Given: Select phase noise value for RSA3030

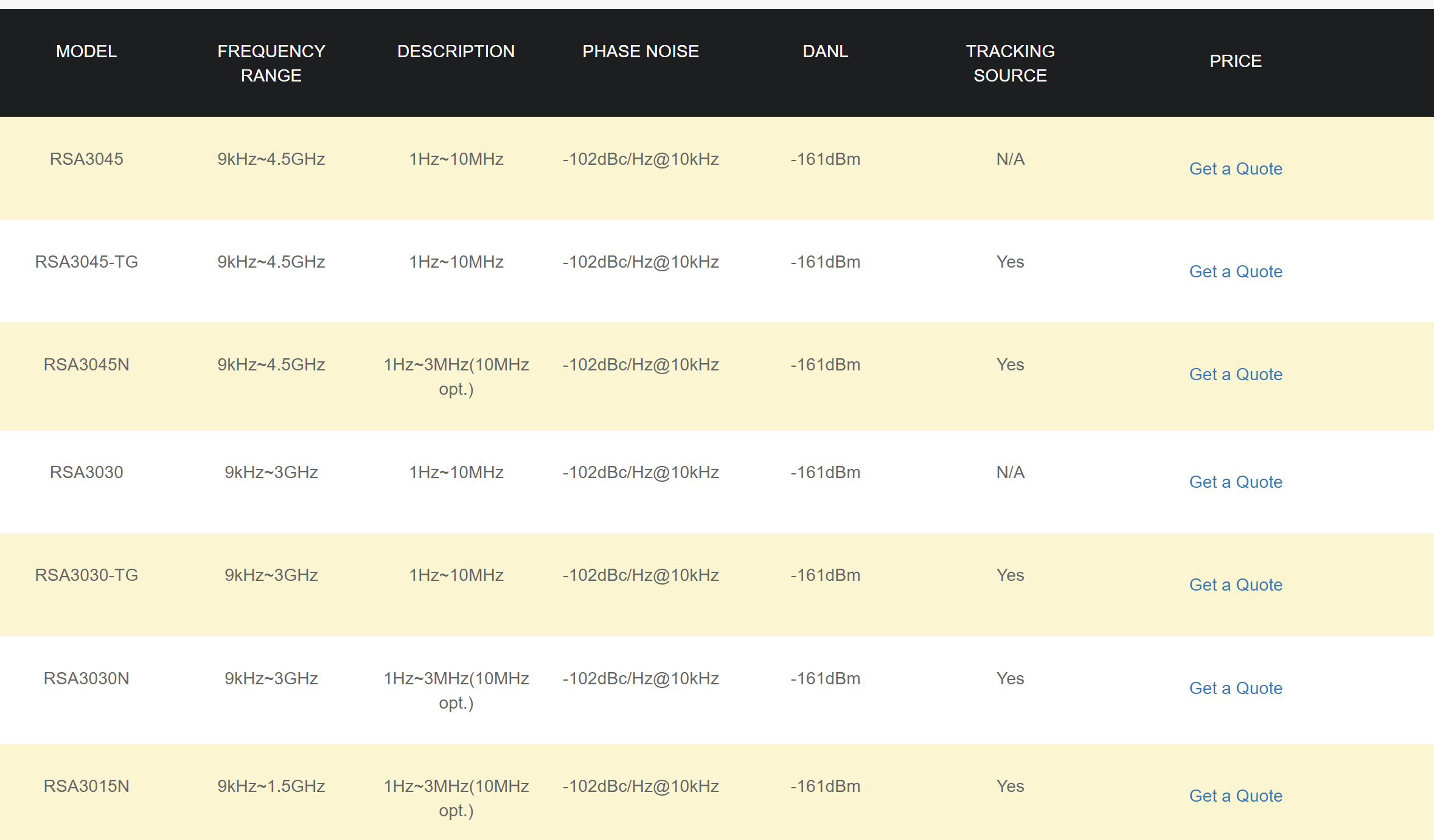Looking at the screenshot, I should 641,472.
